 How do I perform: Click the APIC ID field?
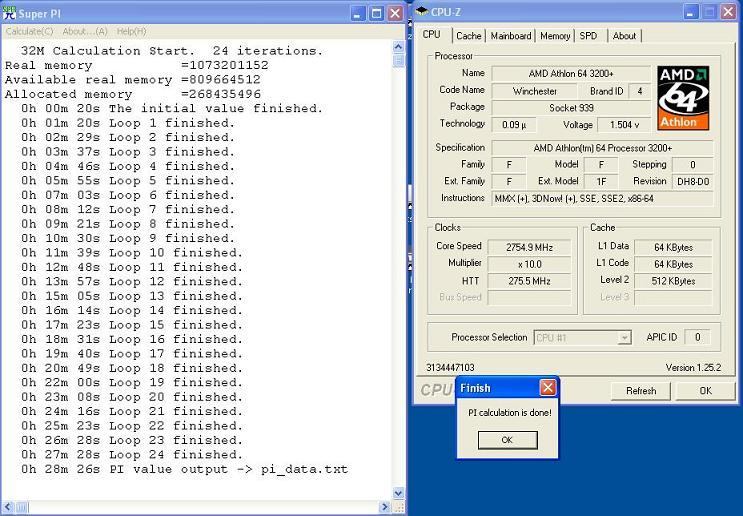pos(697,337)
